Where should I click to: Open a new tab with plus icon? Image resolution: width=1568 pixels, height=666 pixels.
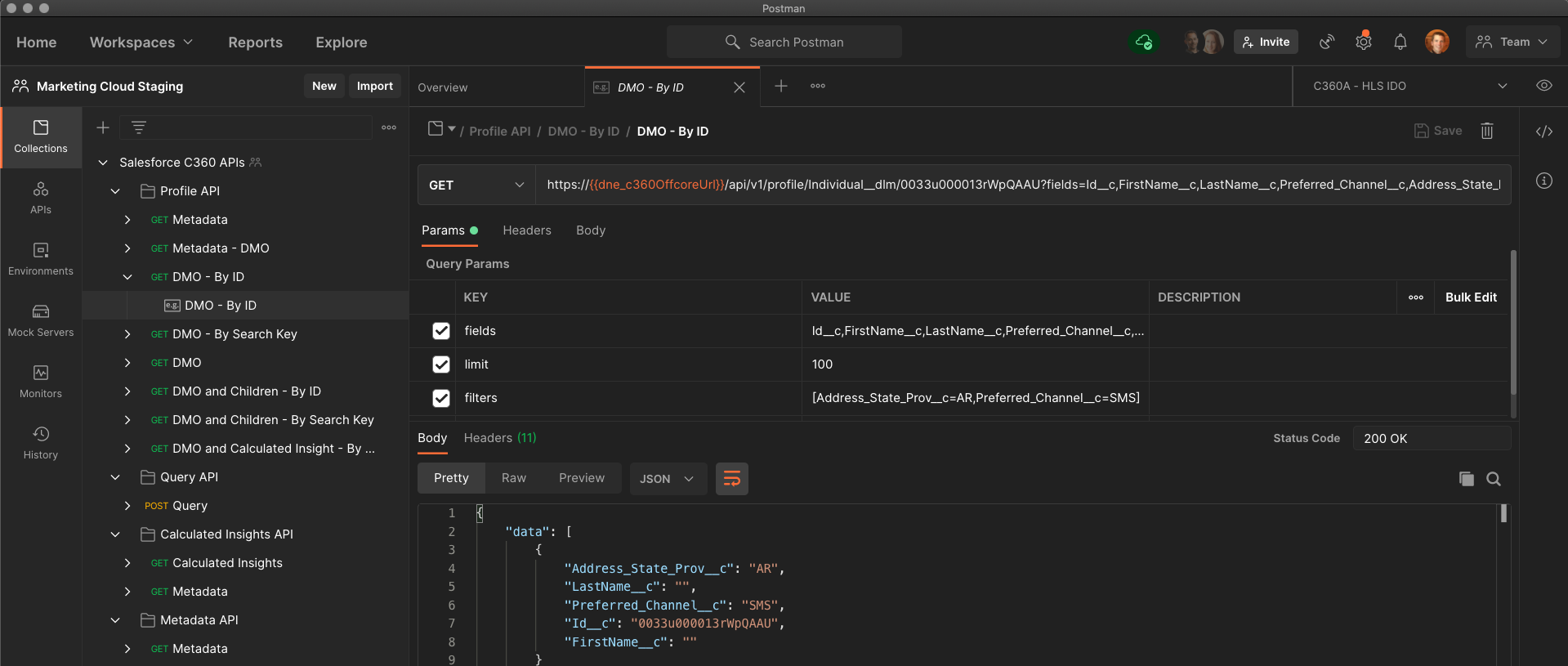[781, 86]
